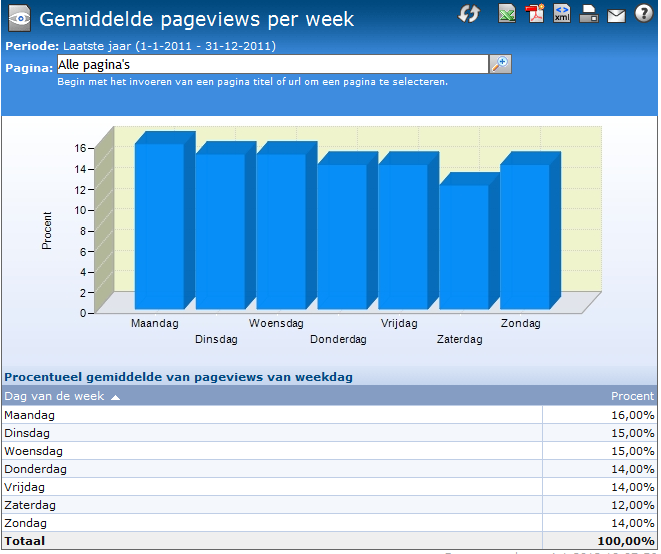661x554 pixels.
Task: Select the Woensdag table row
Action: (330, 451)
